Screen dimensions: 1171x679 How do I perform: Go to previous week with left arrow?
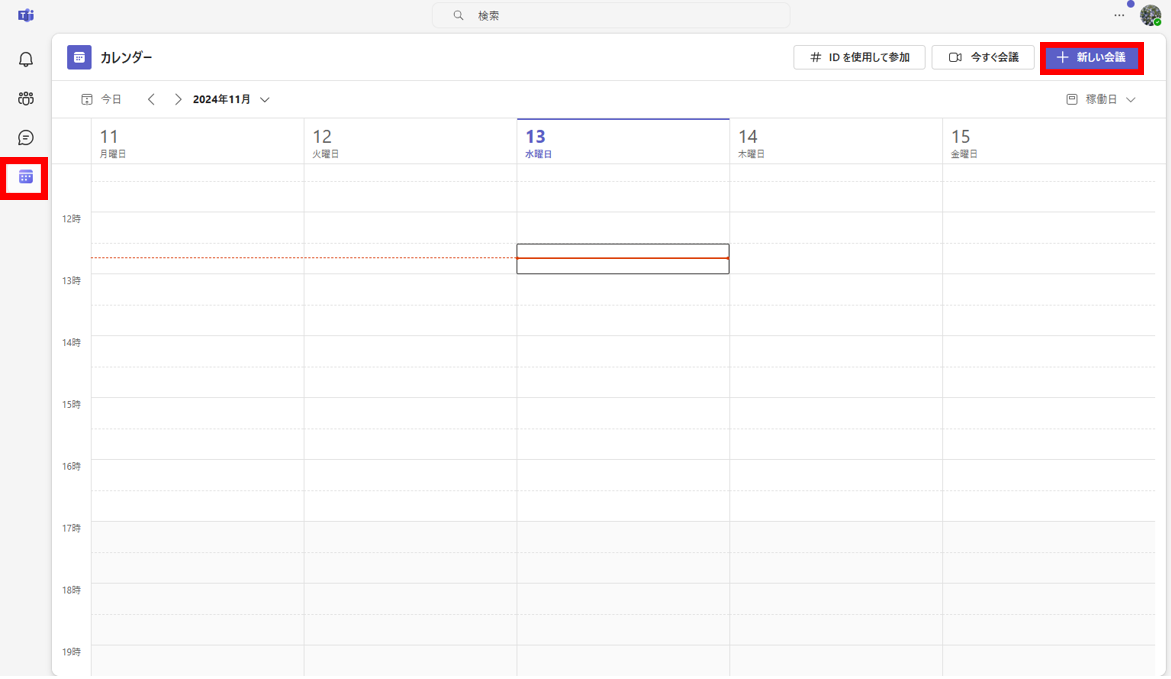pyautogui.click(x=151, y=100)
